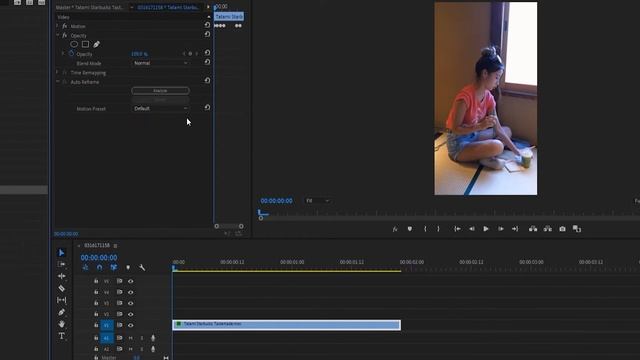Collapse the Opacity effect group

58,35
